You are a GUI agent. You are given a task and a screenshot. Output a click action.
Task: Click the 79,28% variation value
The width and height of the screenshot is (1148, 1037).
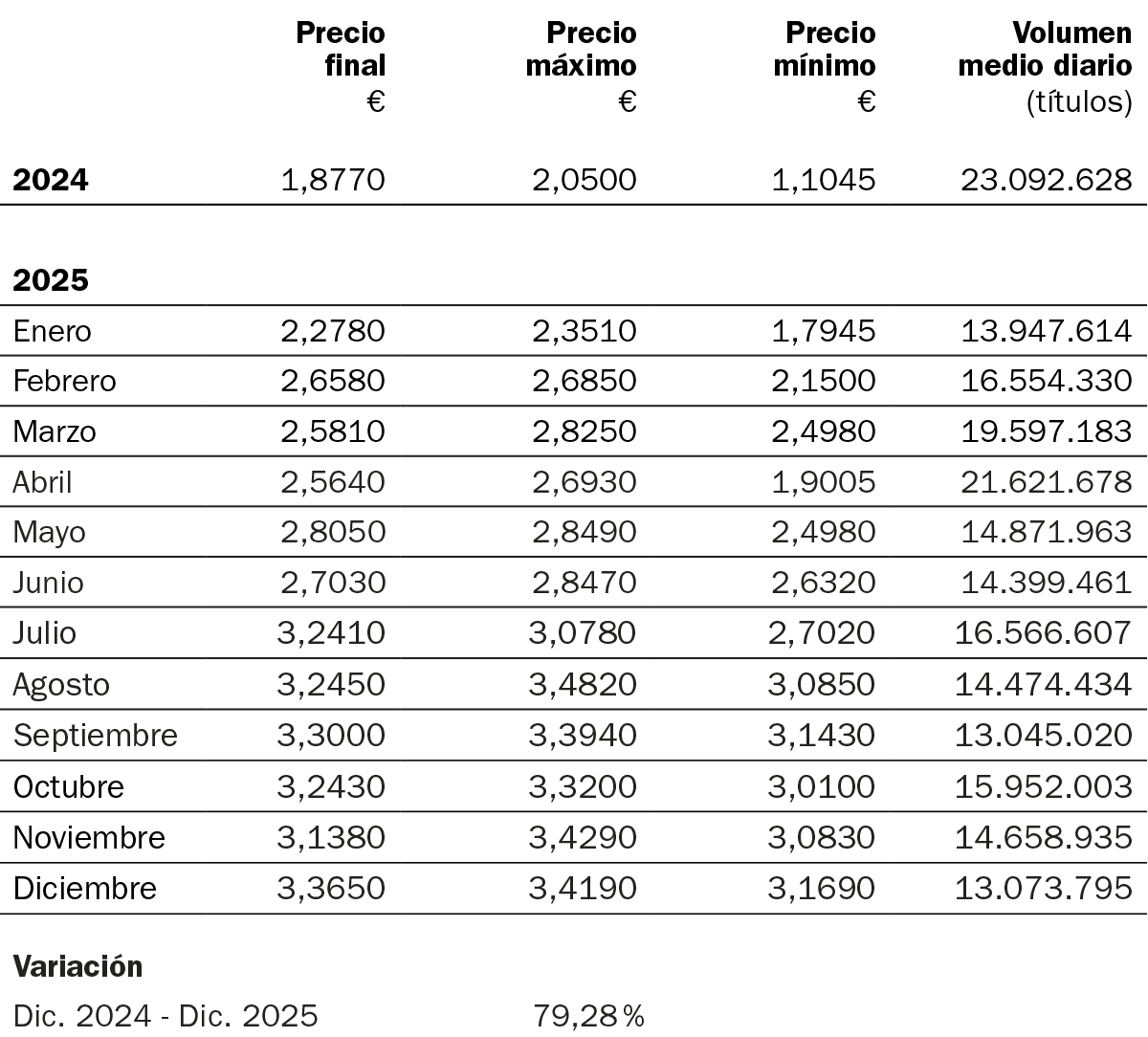(x=588, y=1015)
